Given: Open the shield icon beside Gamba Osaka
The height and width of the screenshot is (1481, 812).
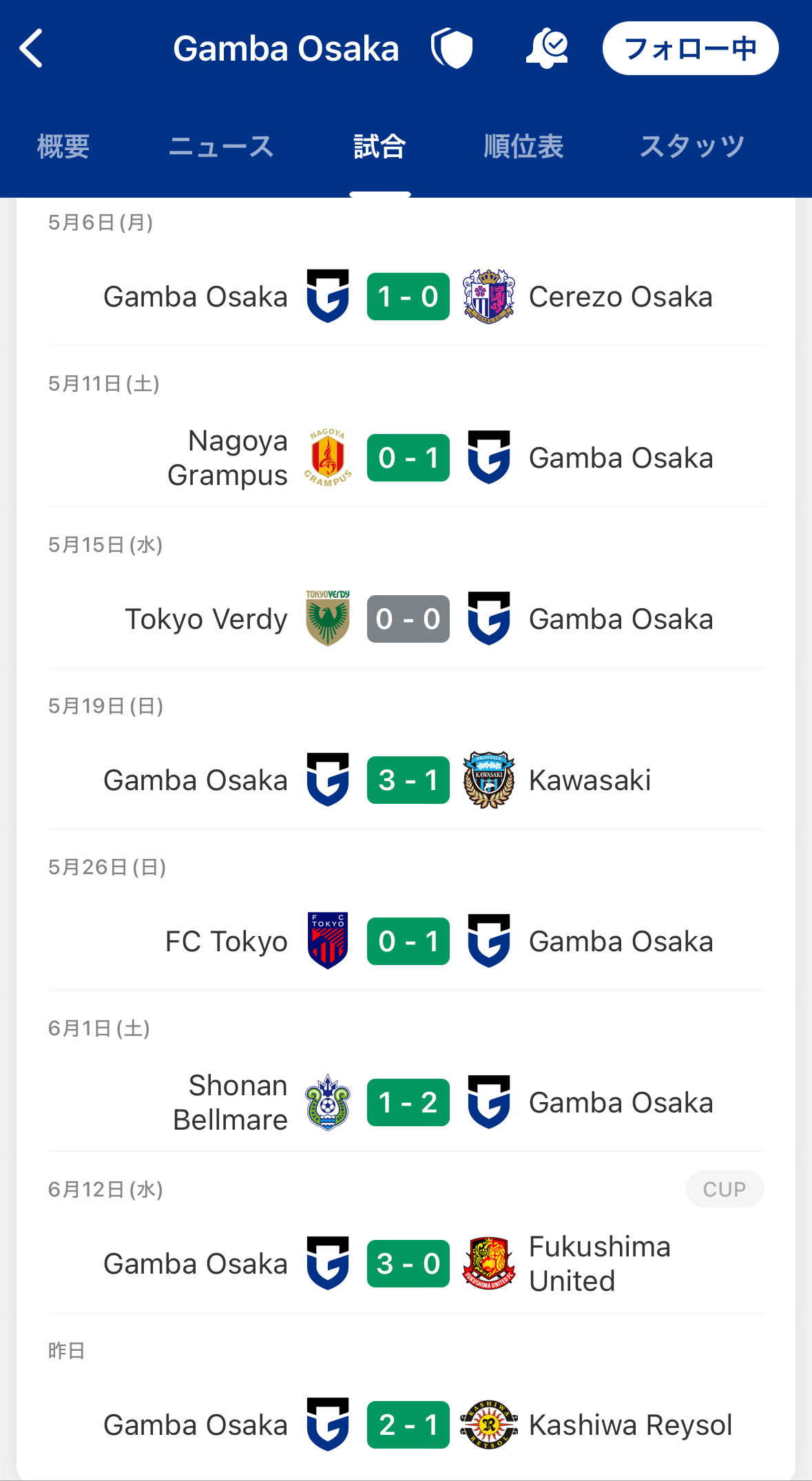Looking at the screenshot, I should pyautogui.click(x=452, y=48).
